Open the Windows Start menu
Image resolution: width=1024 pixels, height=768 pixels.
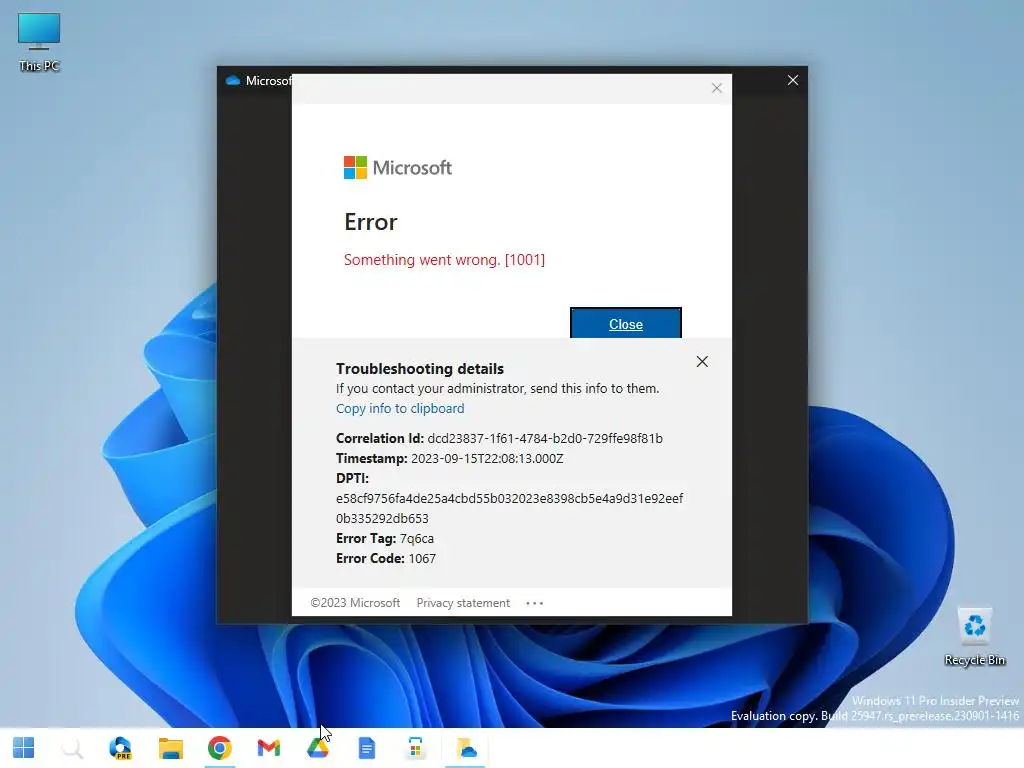click(x=24, y=748)
